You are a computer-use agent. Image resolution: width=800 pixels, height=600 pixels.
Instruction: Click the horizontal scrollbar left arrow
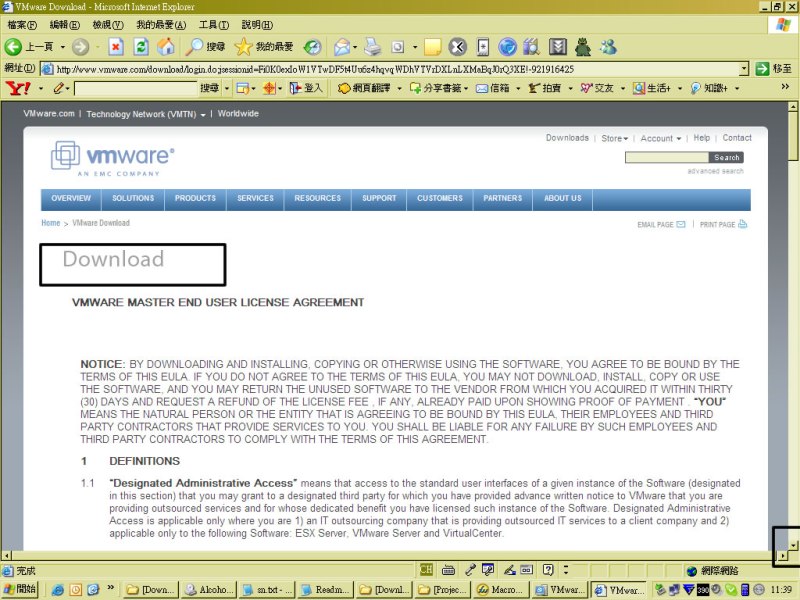click(x=6, y=555)
